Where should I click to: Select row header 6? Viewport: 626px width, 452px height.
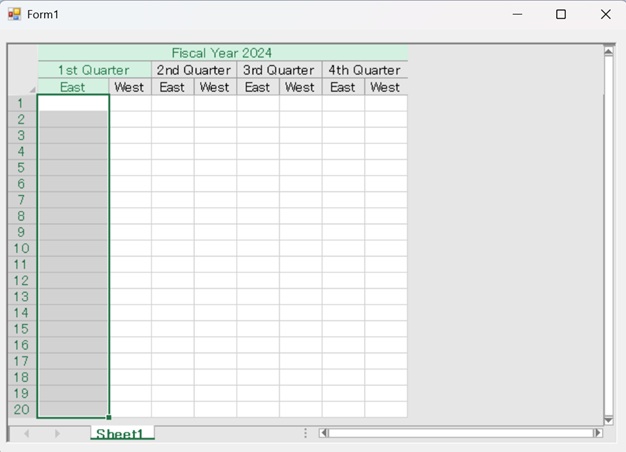(22, 184)
